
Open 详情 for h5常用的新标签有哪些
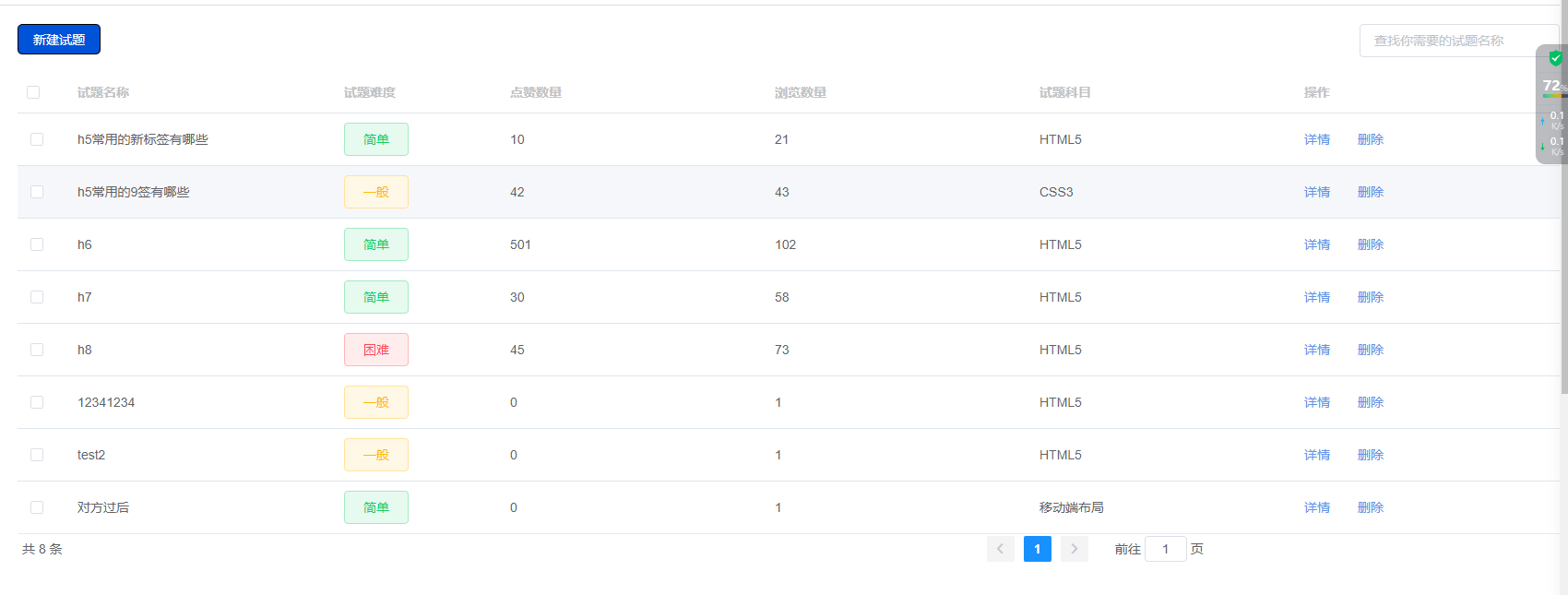(x=1316, y=139)
